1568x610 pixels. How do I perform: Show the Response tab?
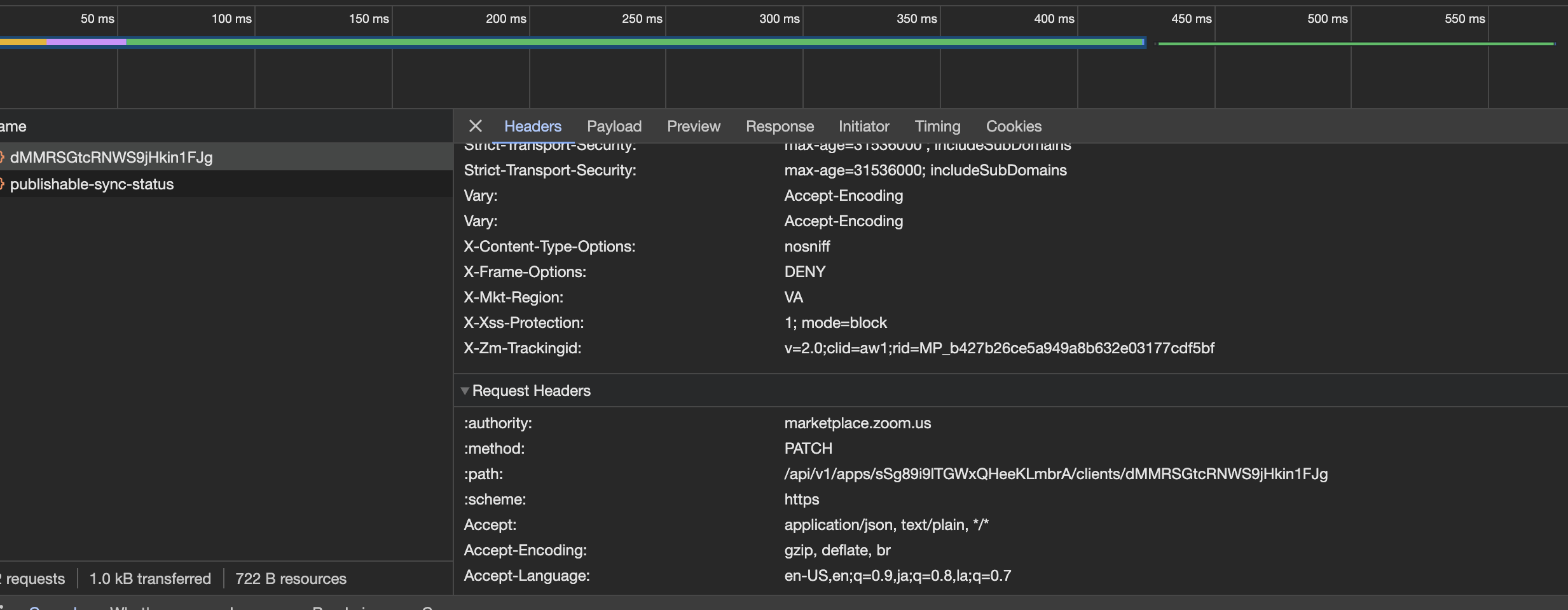point(780,126)
